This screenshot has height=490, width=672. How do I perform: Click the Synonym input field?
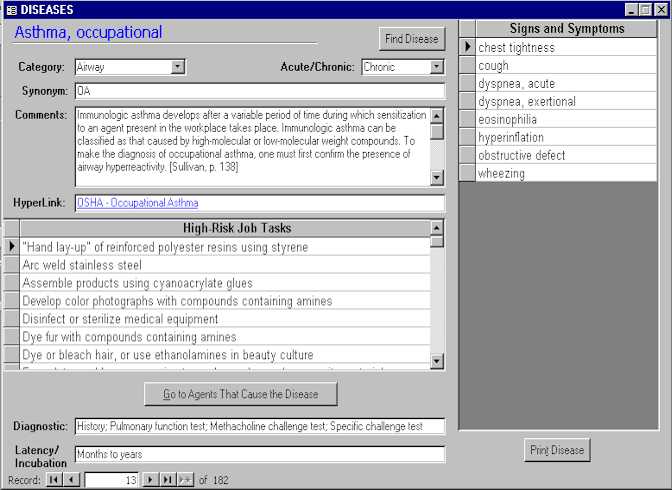tap(259, 91)
